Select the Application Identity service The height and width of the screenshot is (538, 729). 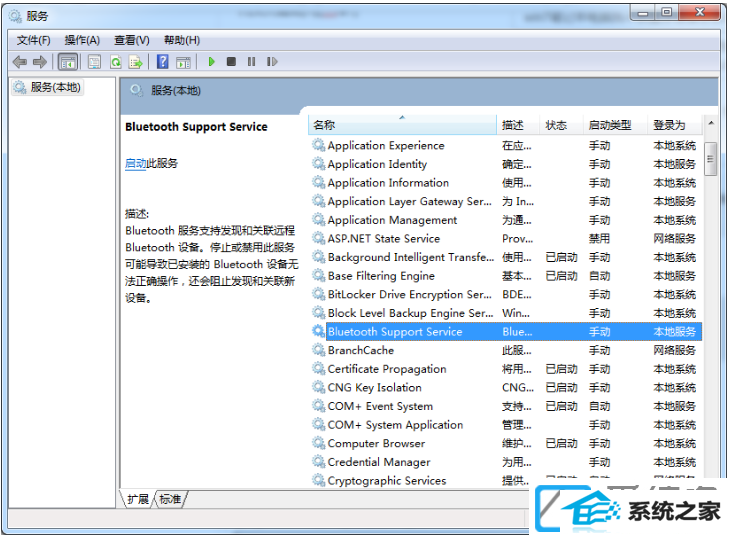506,164
